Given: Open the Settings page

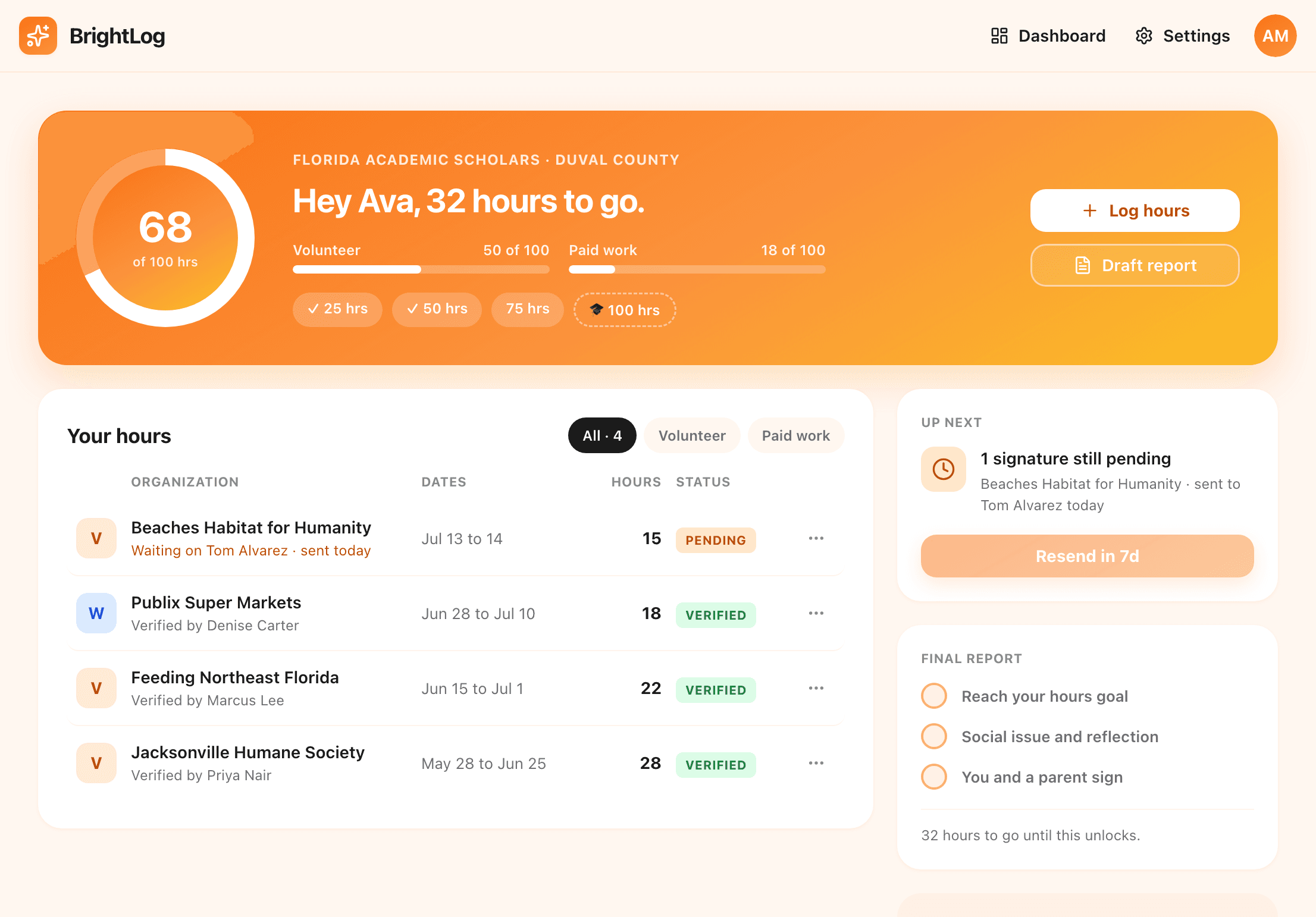Looking at the screenshot, I should click(1183, 36).
